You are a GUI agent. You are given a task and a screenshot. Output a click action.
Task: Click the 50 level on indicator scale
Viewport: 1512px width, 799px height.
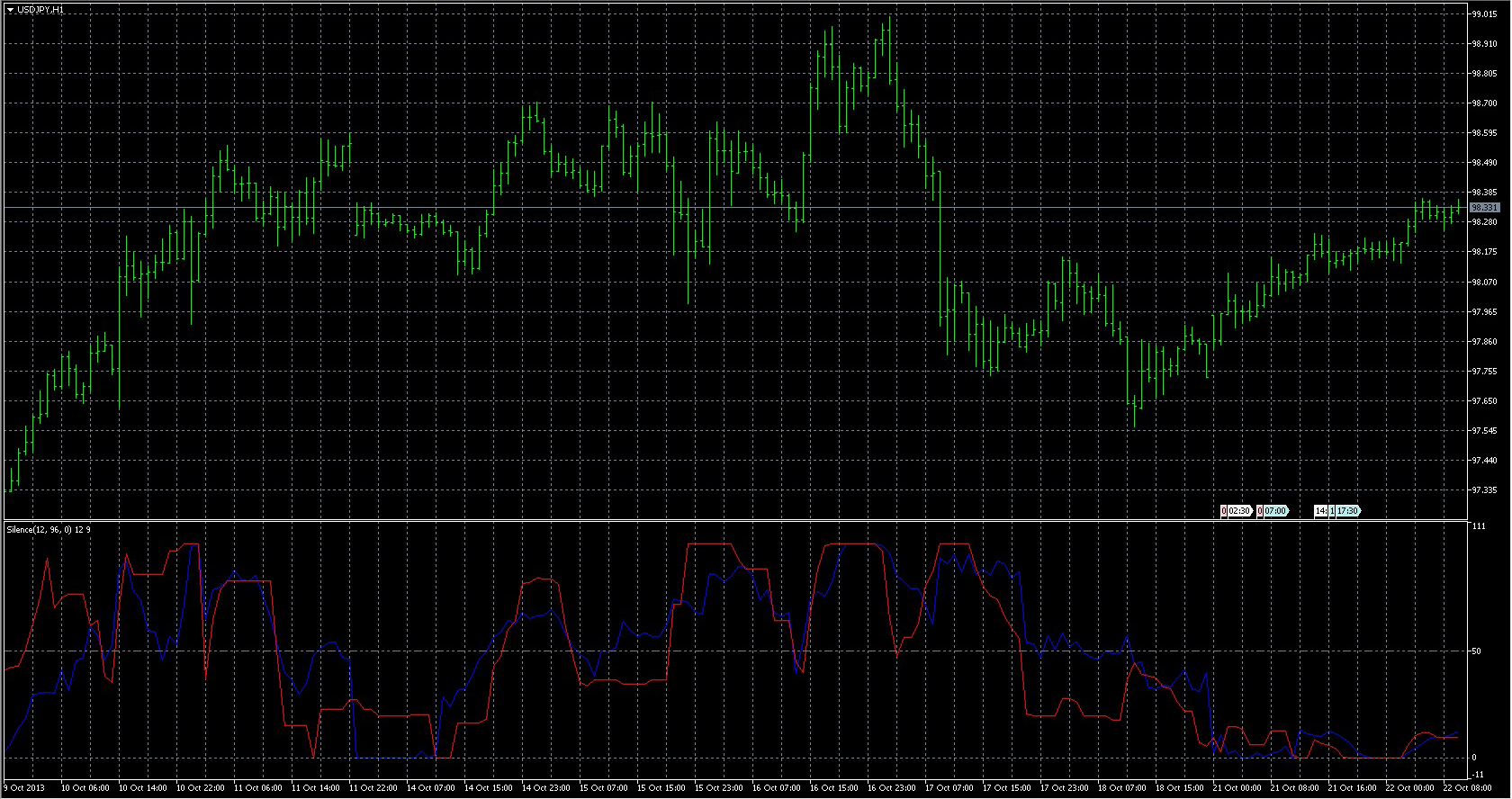(1477, 651)
